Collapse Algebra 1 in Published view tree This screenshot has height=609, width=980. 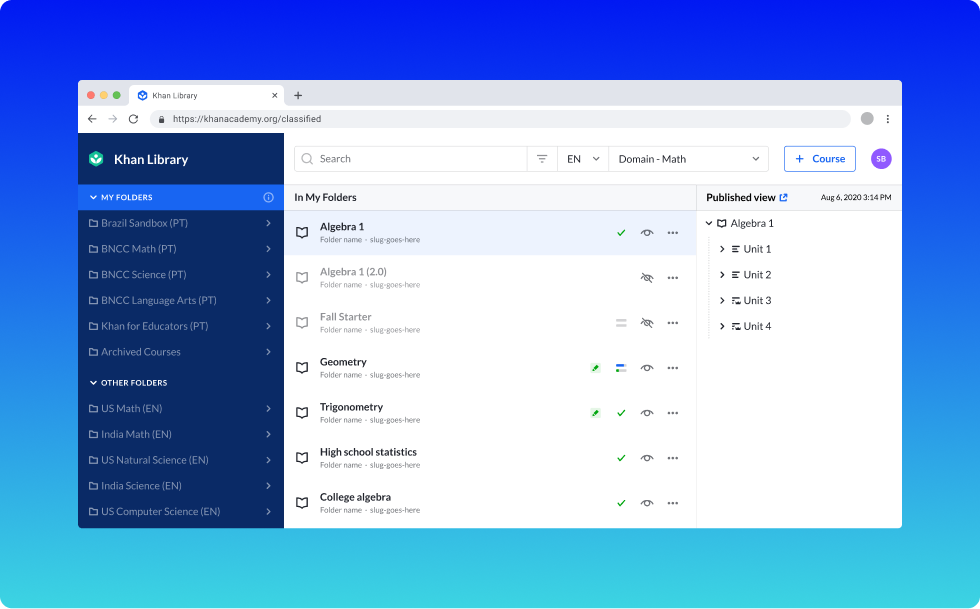[709, 223]
